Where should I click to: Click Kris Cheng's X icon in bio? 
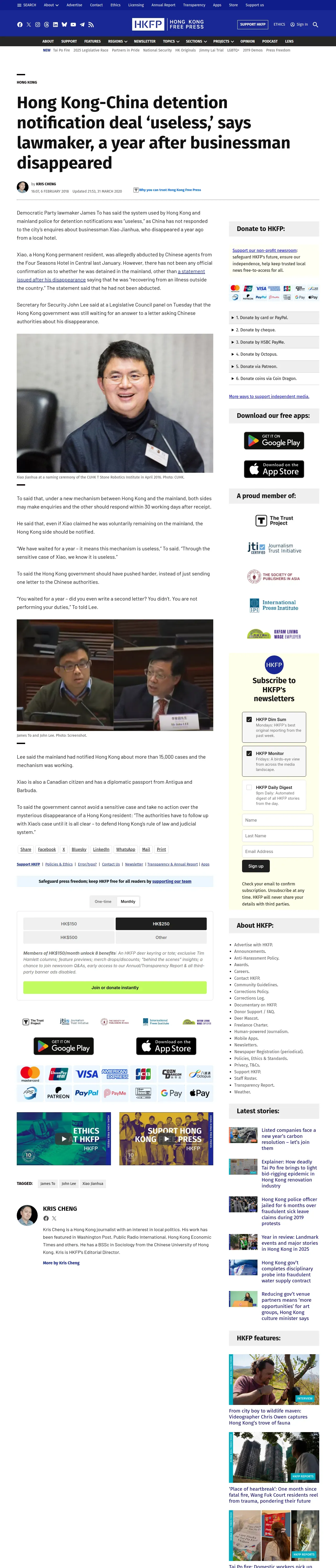(x=54, y=1219)
